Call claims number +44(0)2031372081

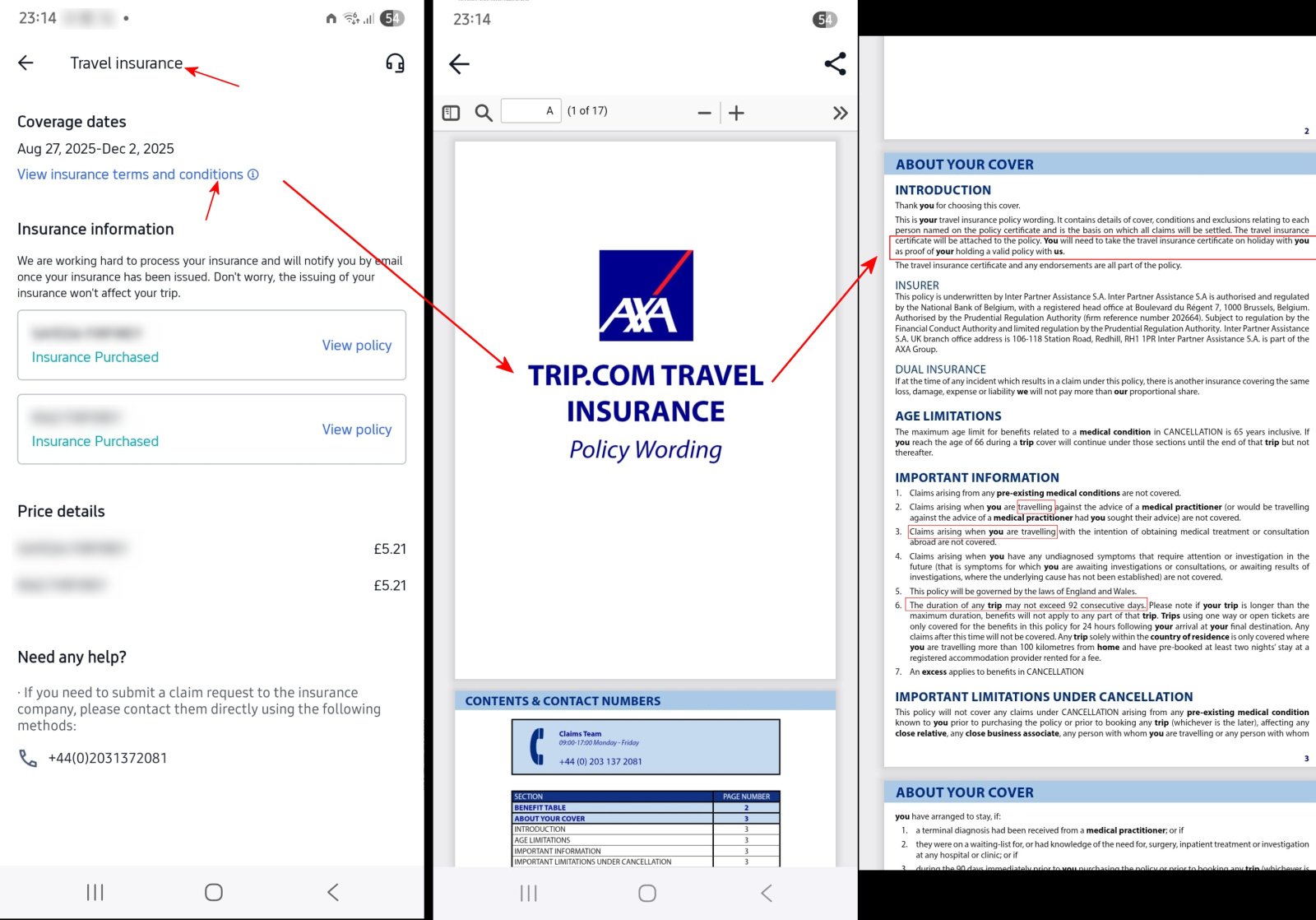[108, 758]
